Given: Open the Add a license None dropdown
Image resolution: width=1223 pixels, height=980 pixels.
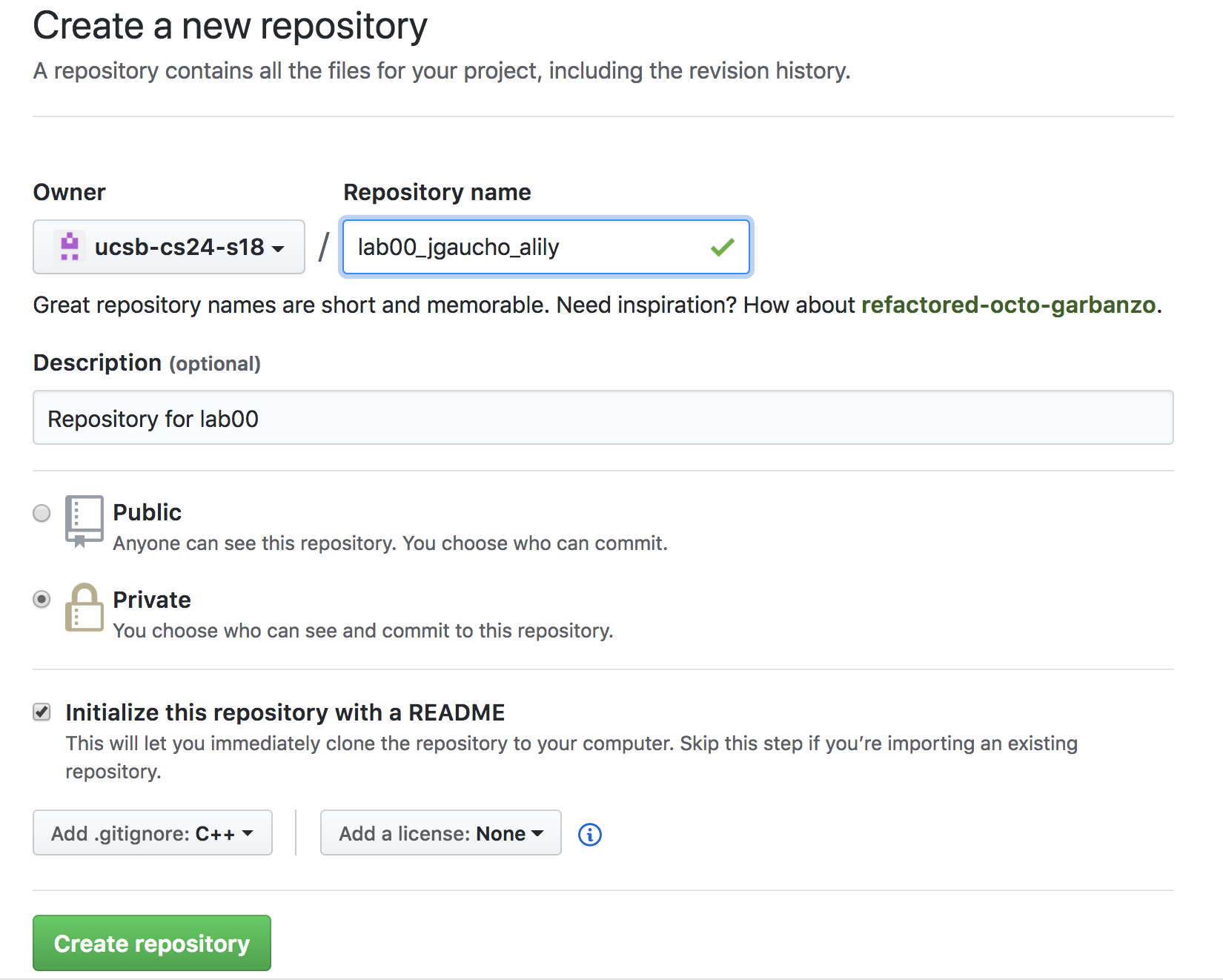Looking at the screenshot, I should [440, 832].
